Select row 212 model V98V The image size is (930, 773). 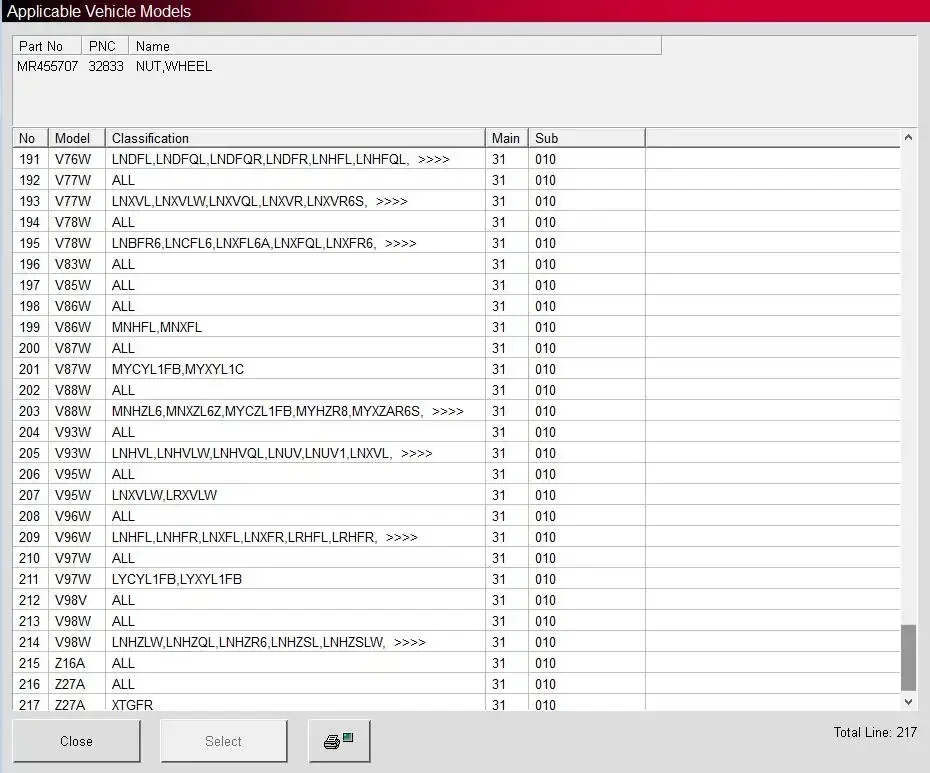tap(456, 600)
